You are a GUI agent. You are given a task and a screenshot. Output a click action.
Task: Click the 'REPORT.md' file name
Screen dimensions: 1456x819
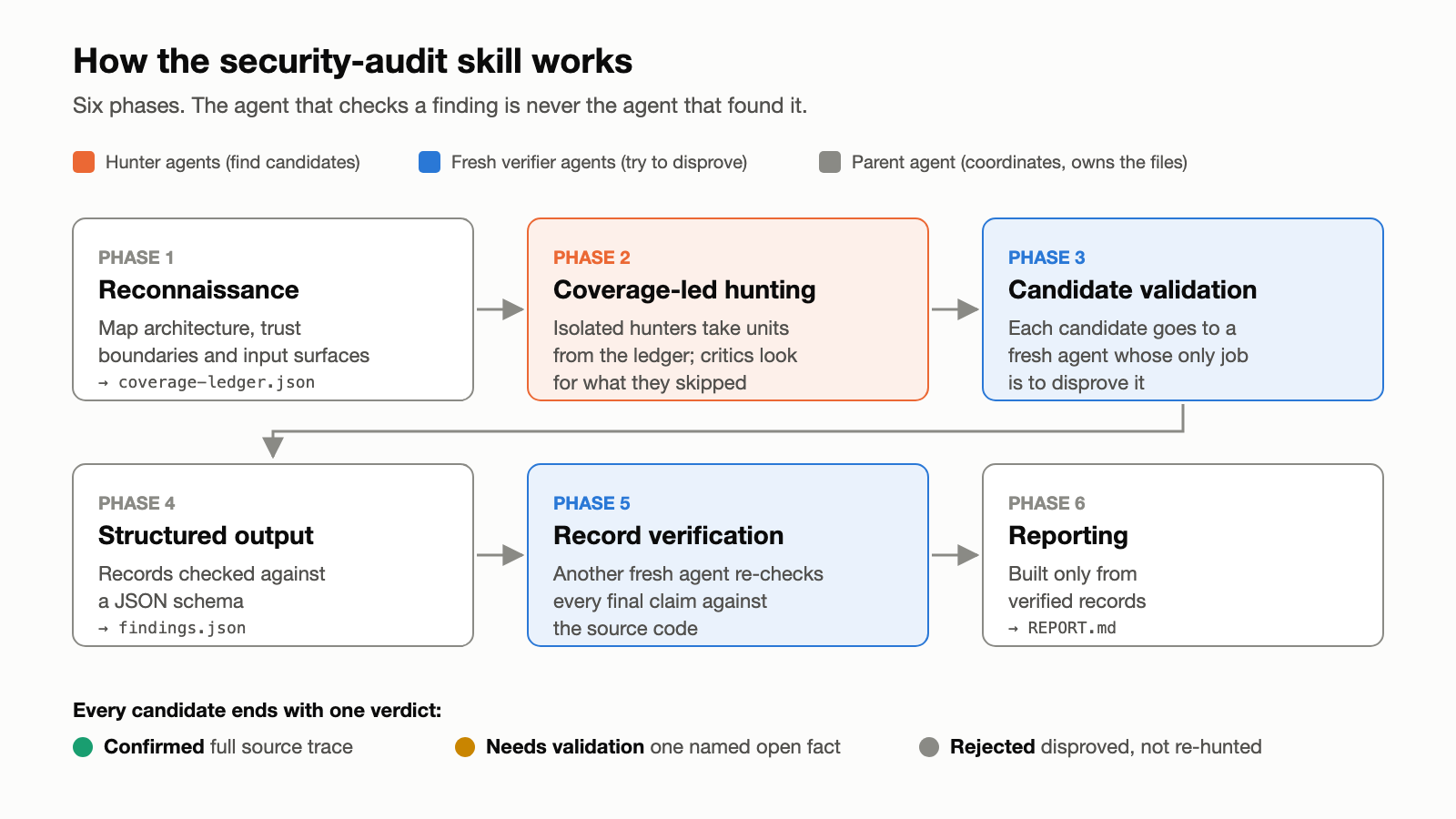click(1072, 628)
